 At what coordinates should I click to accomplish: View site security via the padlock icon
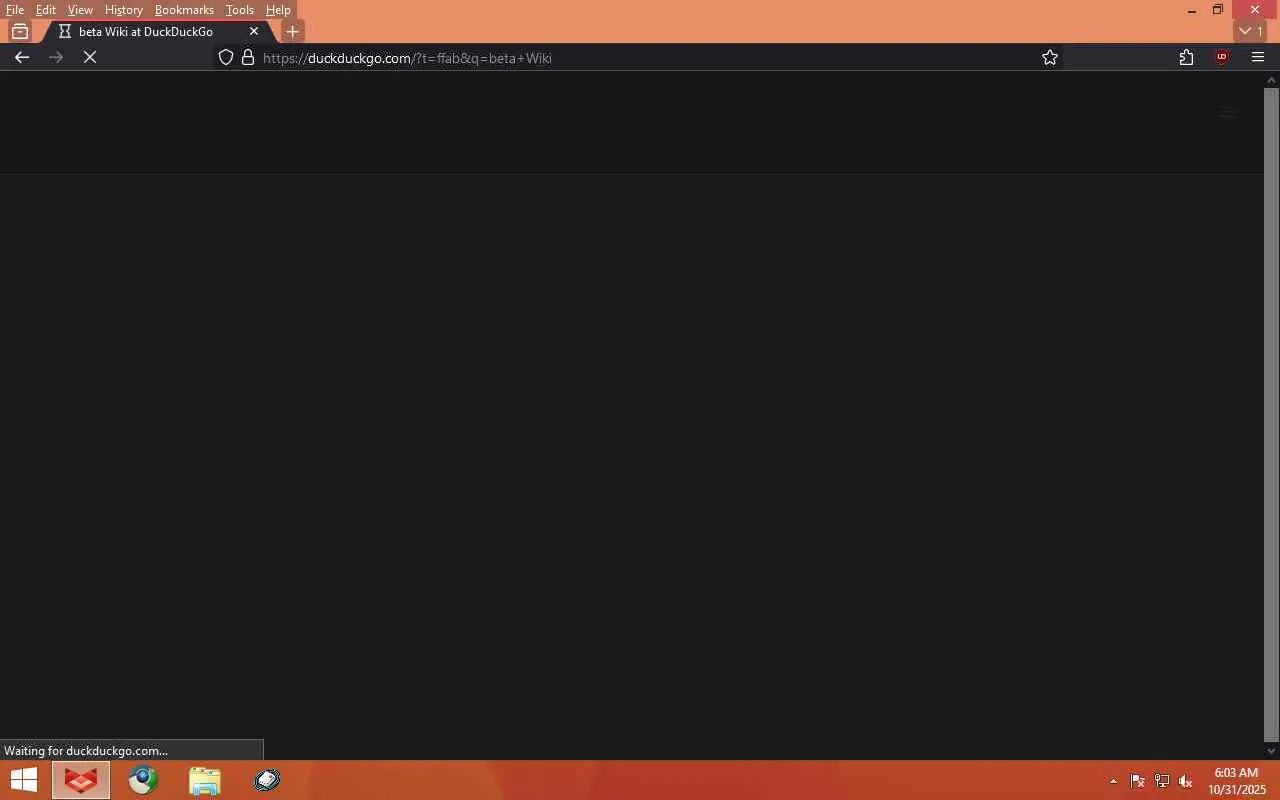[248, 58]
